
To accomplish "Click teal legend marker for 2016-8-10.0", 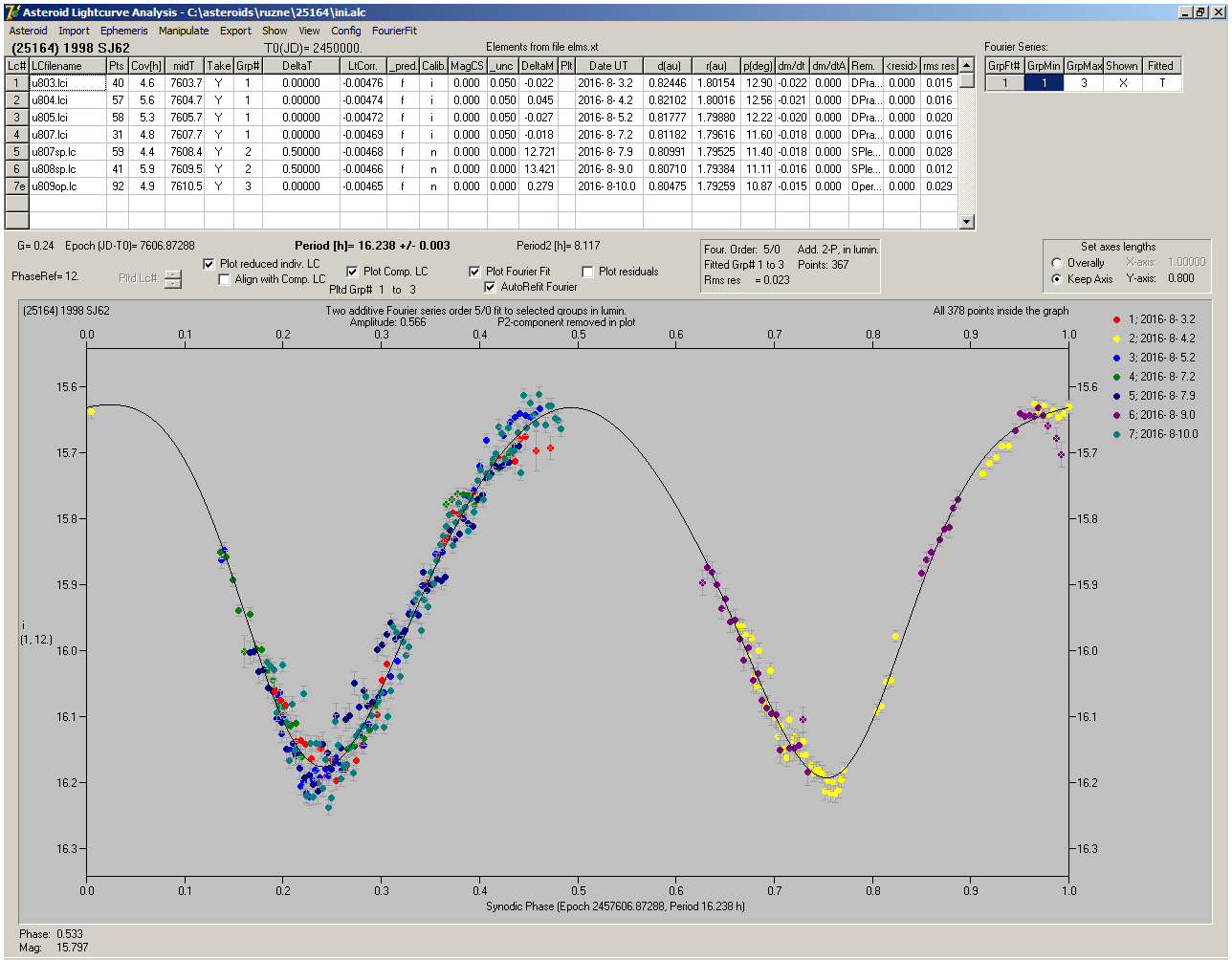I will 1117,434.
